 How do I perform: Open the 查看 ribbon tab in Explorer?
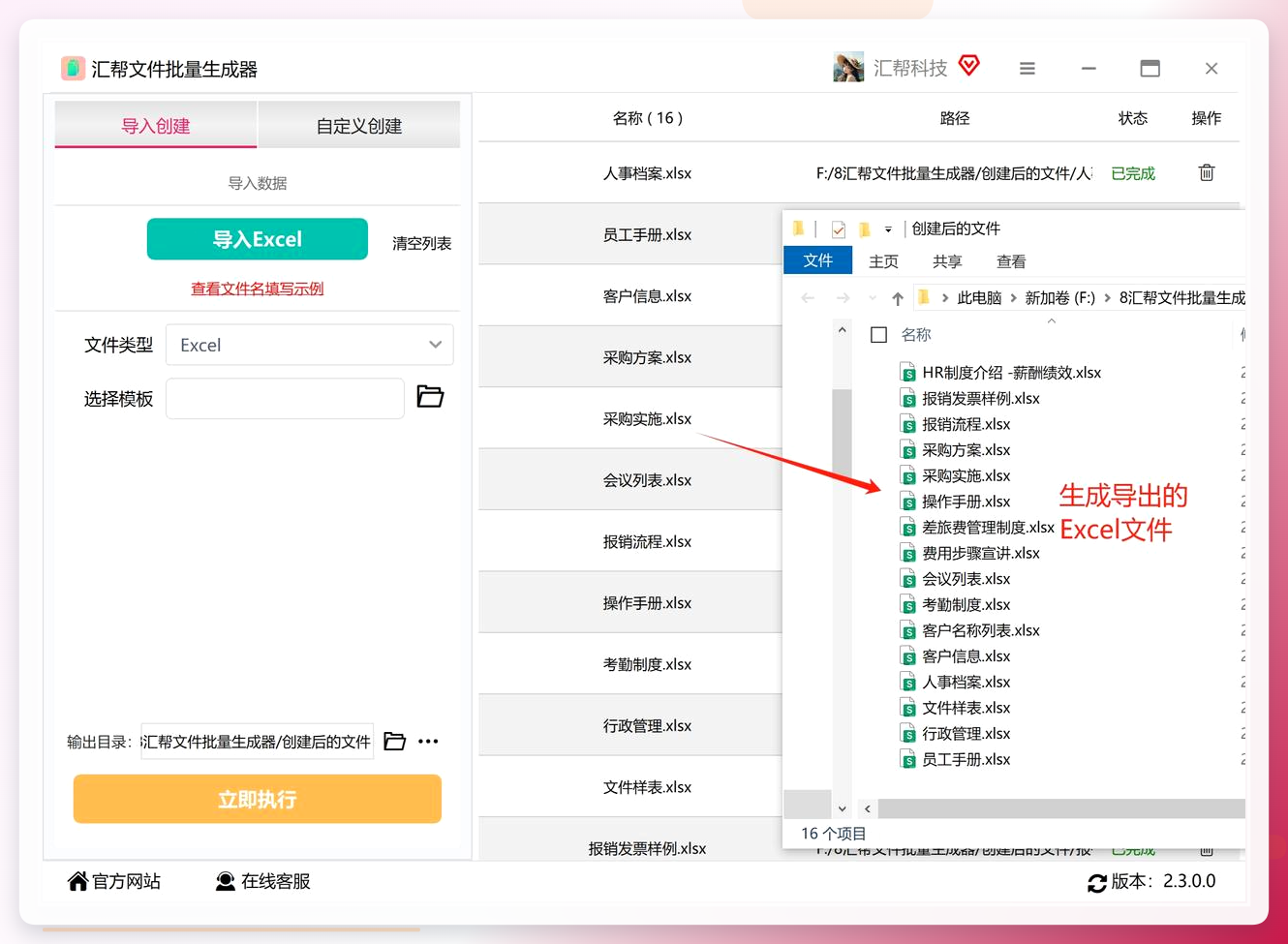[x=1011, y=261]
